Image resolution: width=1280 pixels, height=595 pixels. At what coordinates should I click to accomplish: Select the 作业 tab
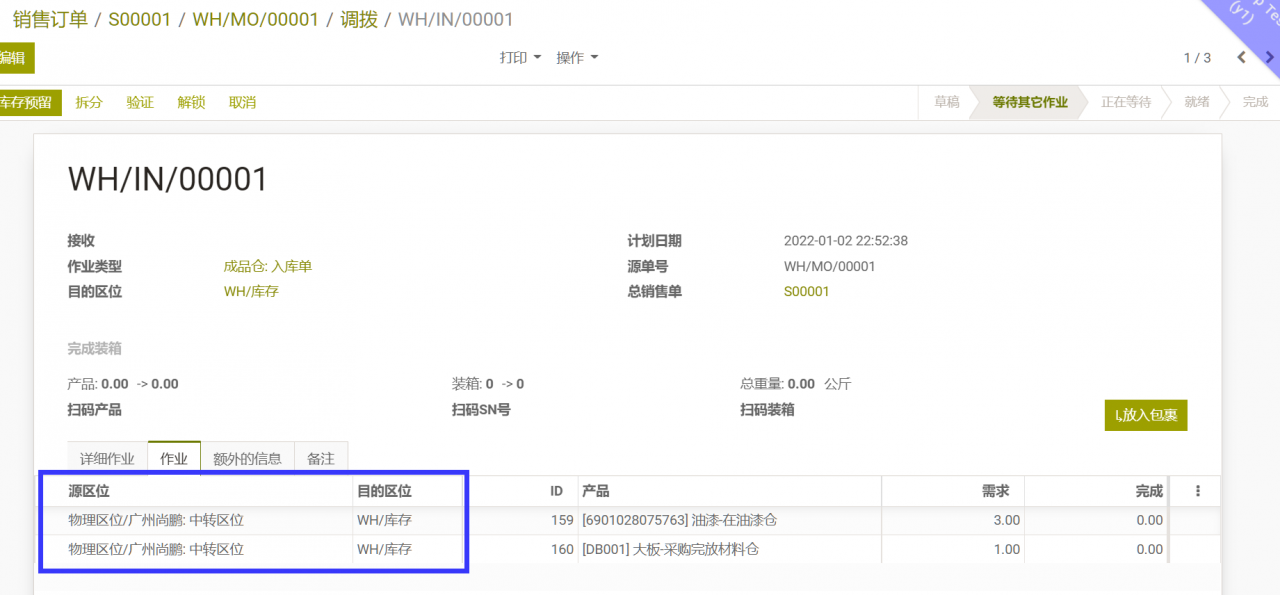tap(174, 459)
